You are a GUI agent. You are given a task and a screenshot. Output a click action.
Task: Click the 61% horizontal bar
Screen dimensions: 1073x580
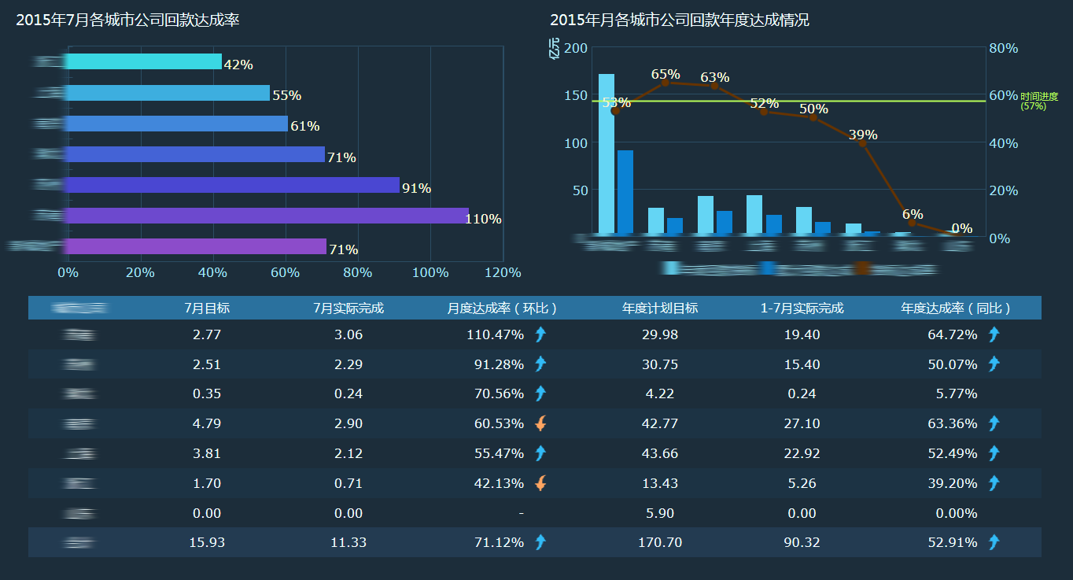point(177,124)
